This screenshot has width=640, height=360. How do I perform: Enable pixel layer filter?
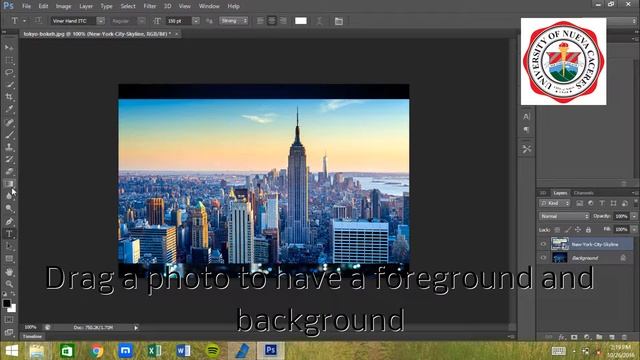pyautogui.click(x=579, y=203)
